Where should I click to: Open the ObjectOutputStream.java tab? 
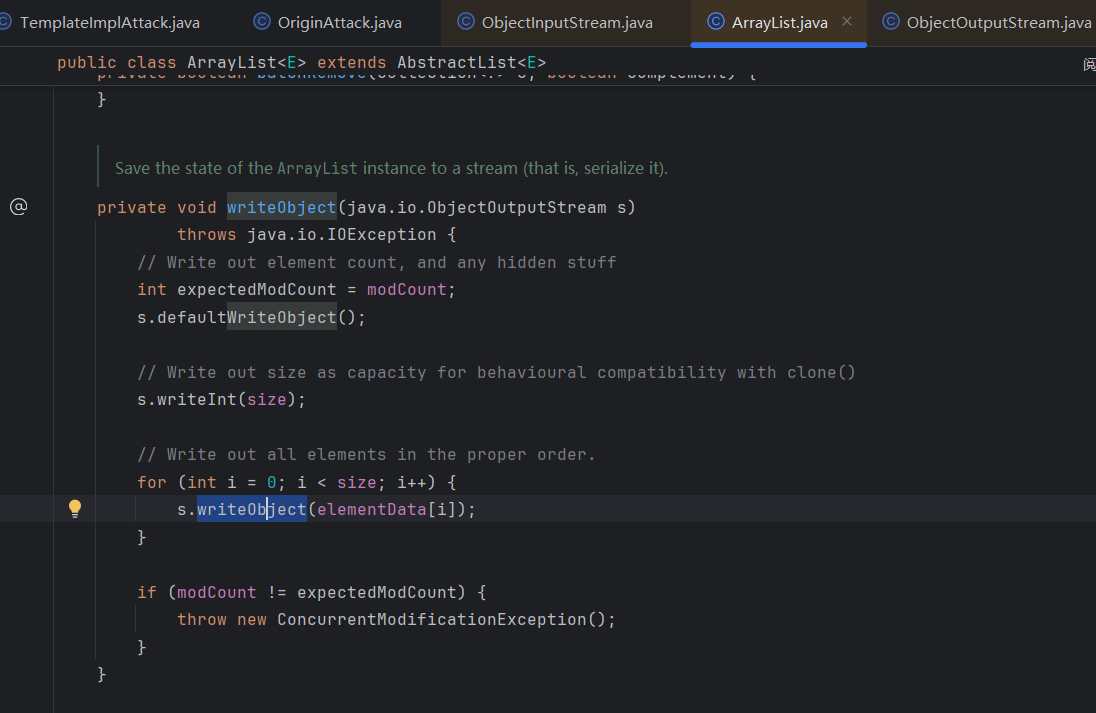(998, 22)
